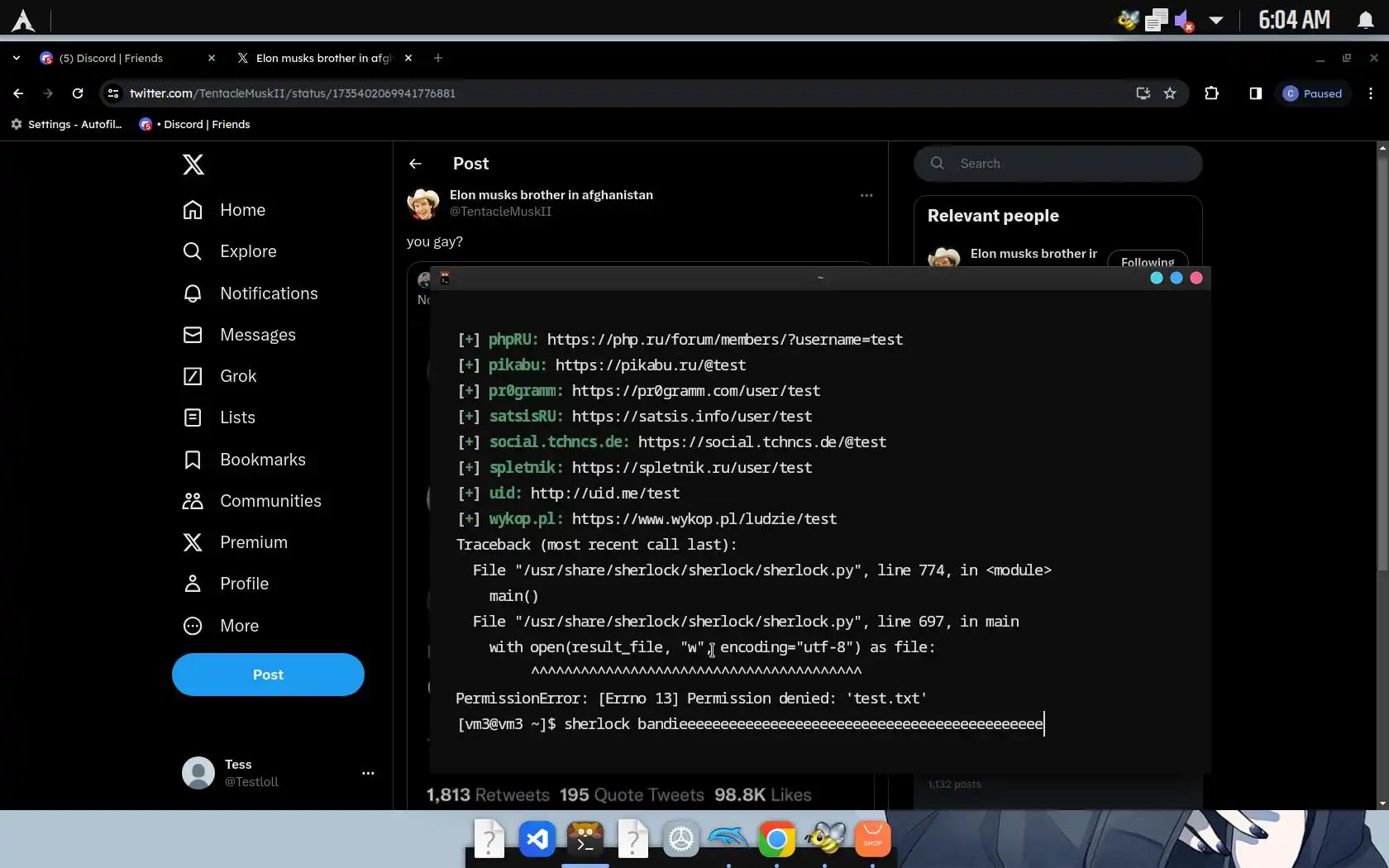Click Chrome's forward navigation arrow
The width and height of the screenshot is (1389, 868).
(x=48, y=93)
